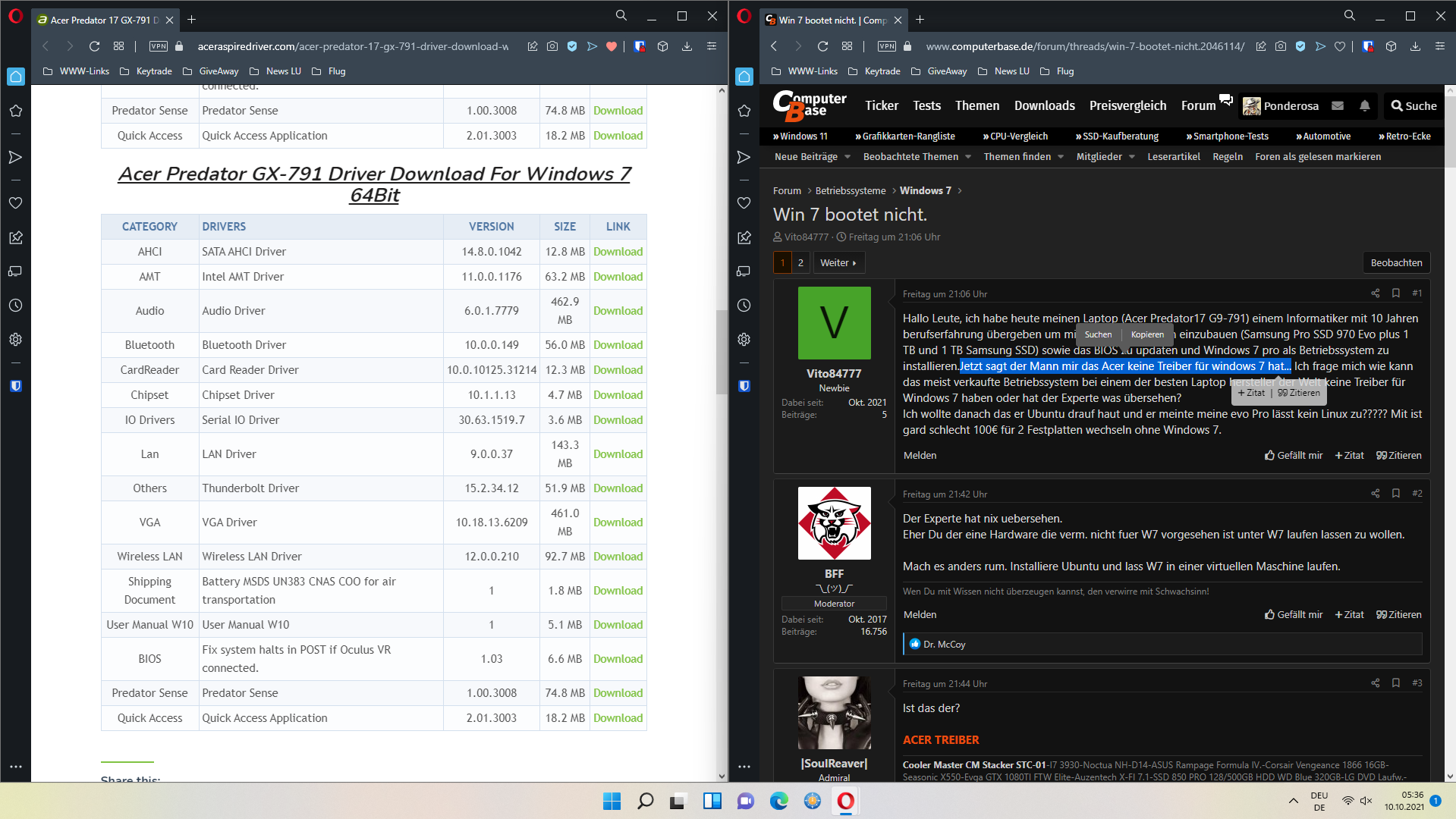Viewport: 1456px width, 819px height.
Task: Open Forum in ComputerBase menu
Action: (x=1199, y=105)
